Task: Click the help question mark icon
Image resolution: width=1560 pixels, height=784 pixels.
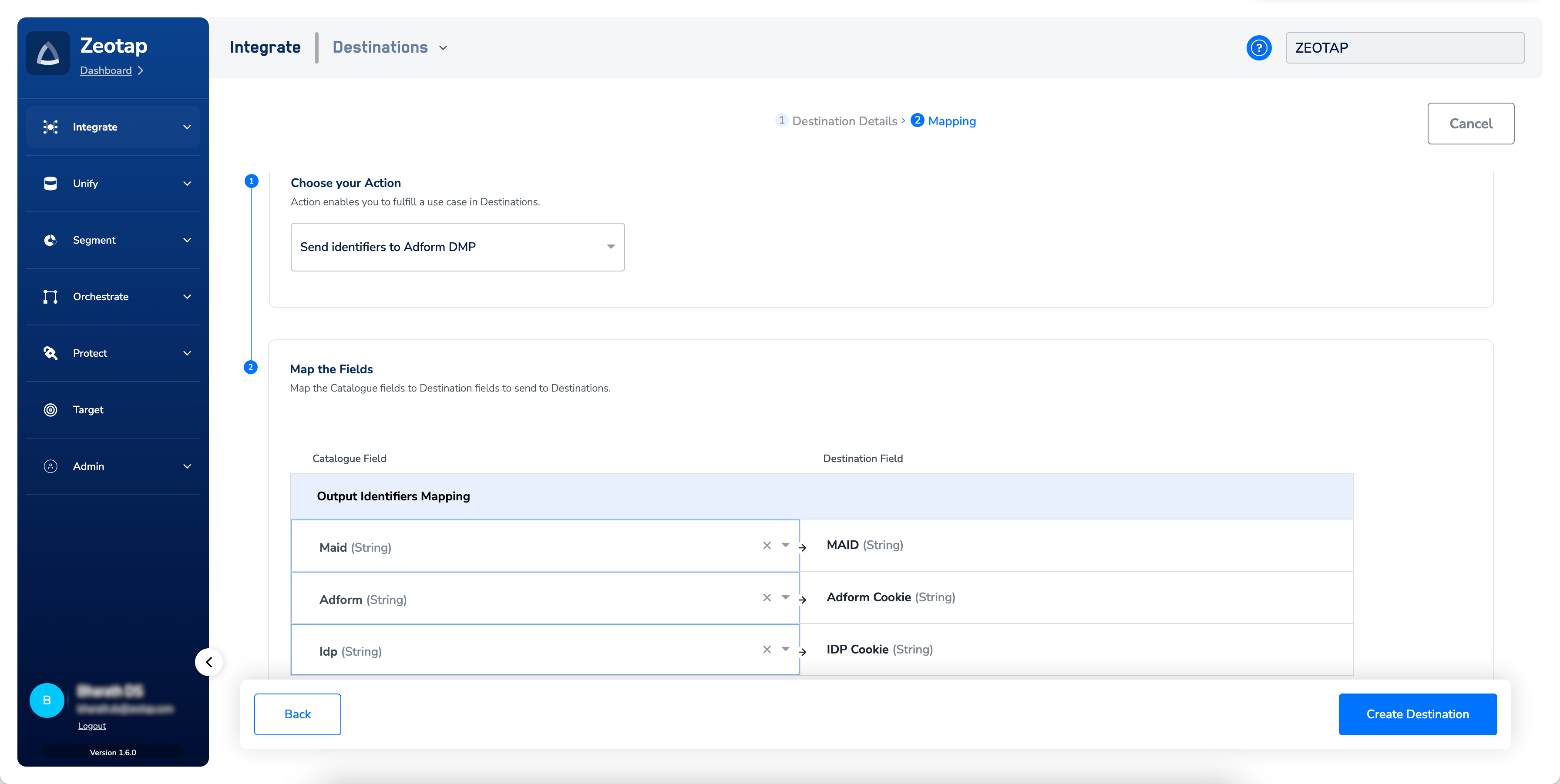Action: pyautogui.click(x=1258, y=48)
